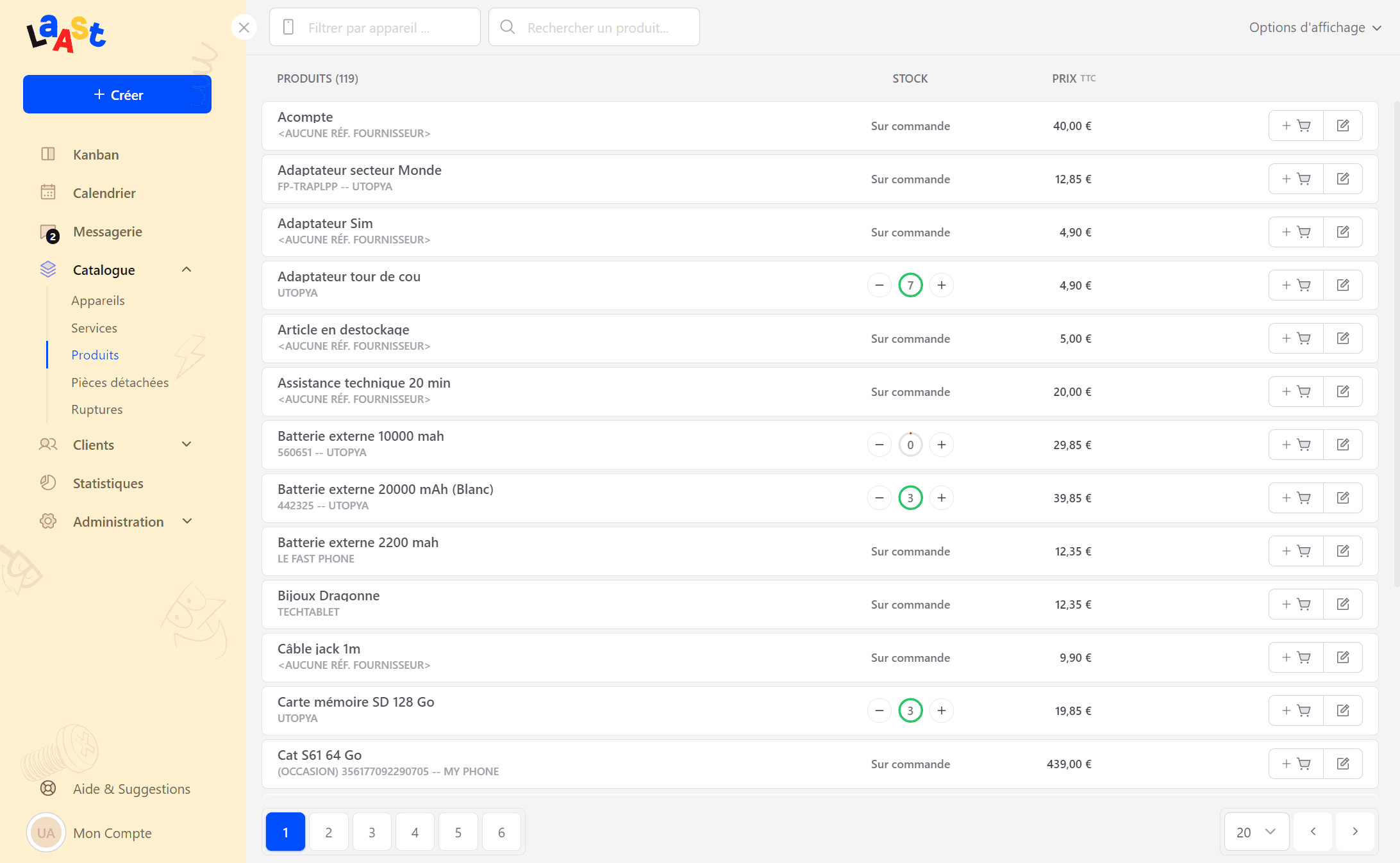Edit the Cat S61 64 Go product
Image resolution: width=1400 pixels, height=863 pixels.
[1342, 764]
